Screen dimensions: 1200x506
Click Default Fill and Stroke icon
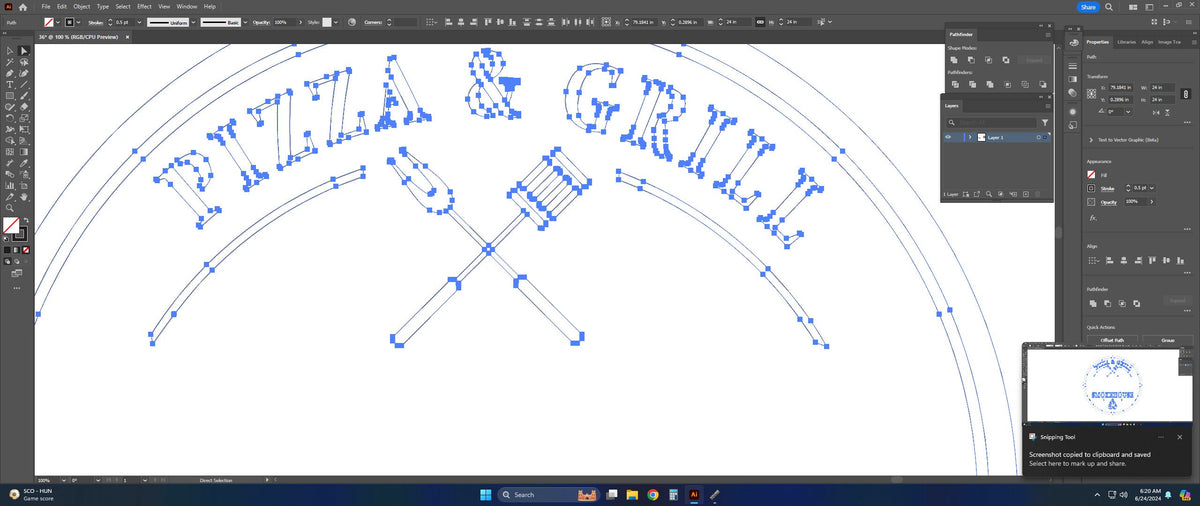point(5,239)
